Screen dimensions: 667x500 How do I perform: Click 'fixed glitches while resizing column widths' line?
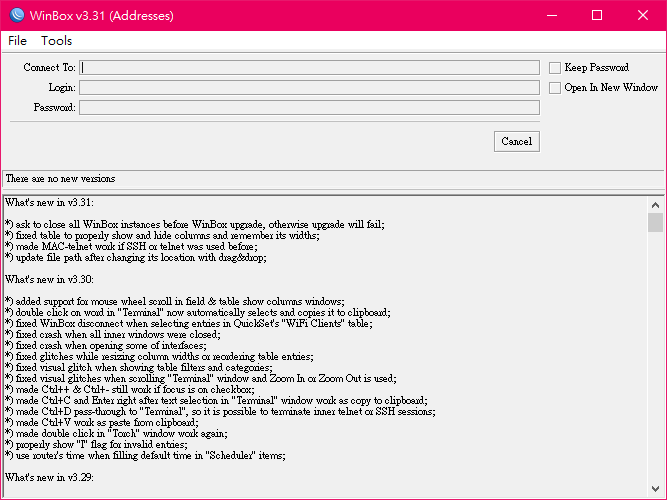(160, 357)
